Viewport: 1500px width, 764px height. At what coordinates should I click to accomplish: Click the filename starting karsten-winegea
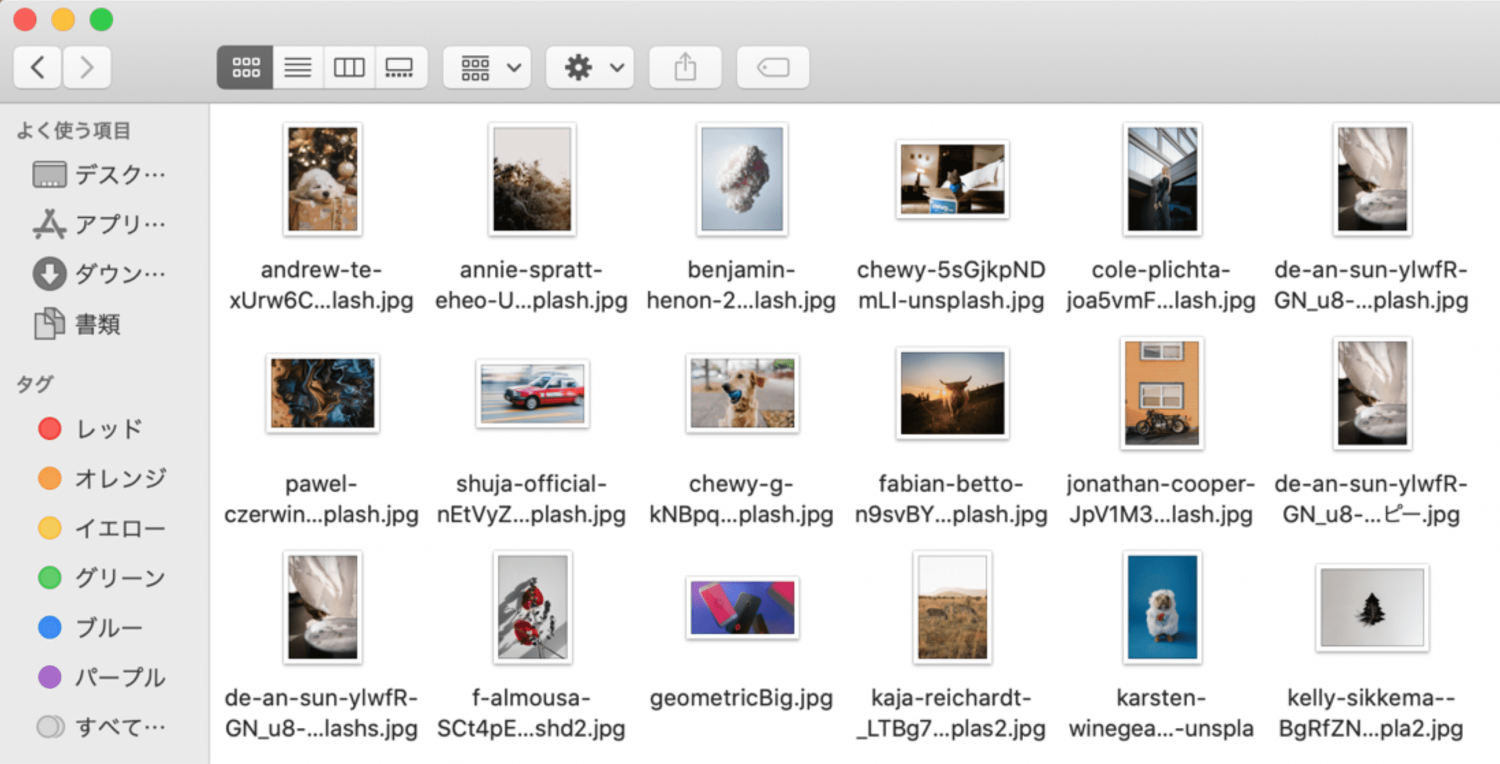(x=1162, y=714)
